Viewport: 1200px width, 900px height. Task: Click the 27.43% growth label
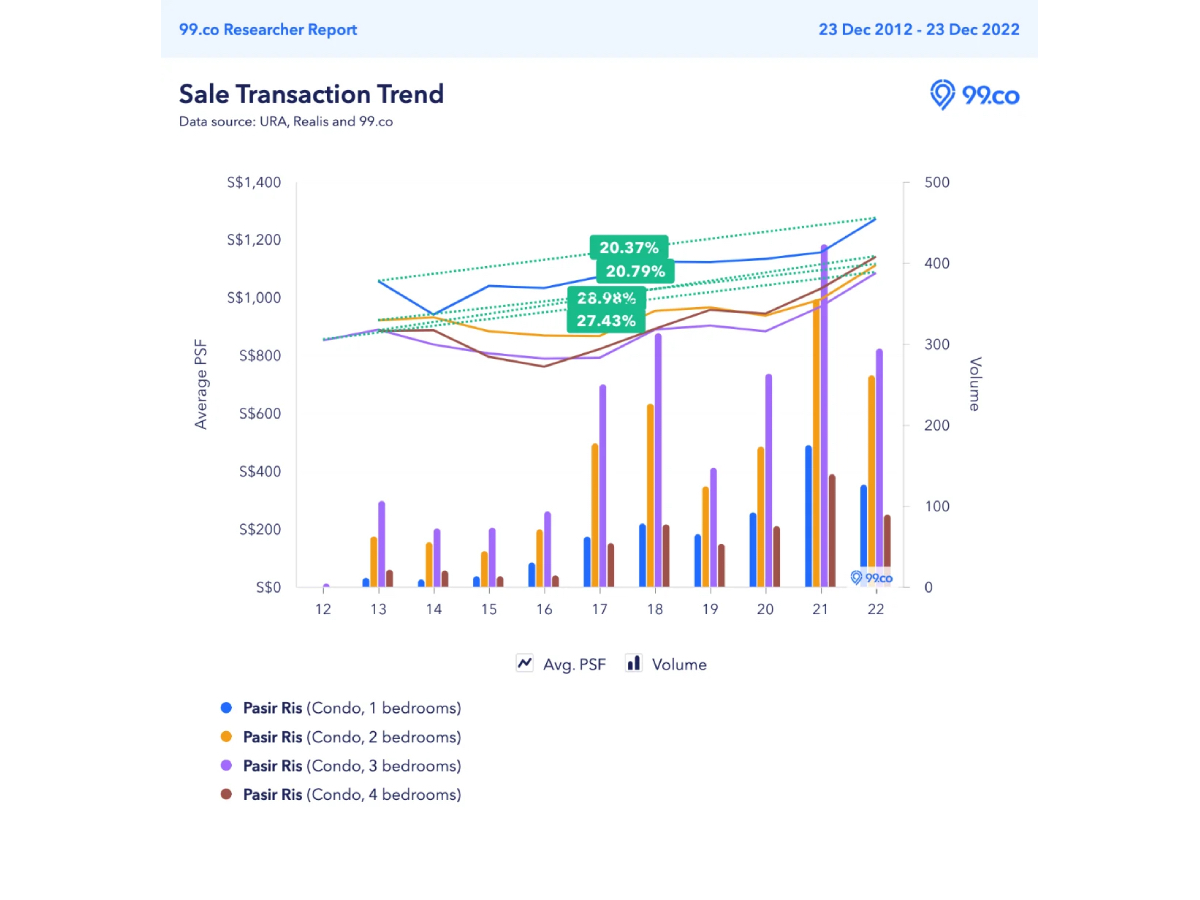[606, 320]
